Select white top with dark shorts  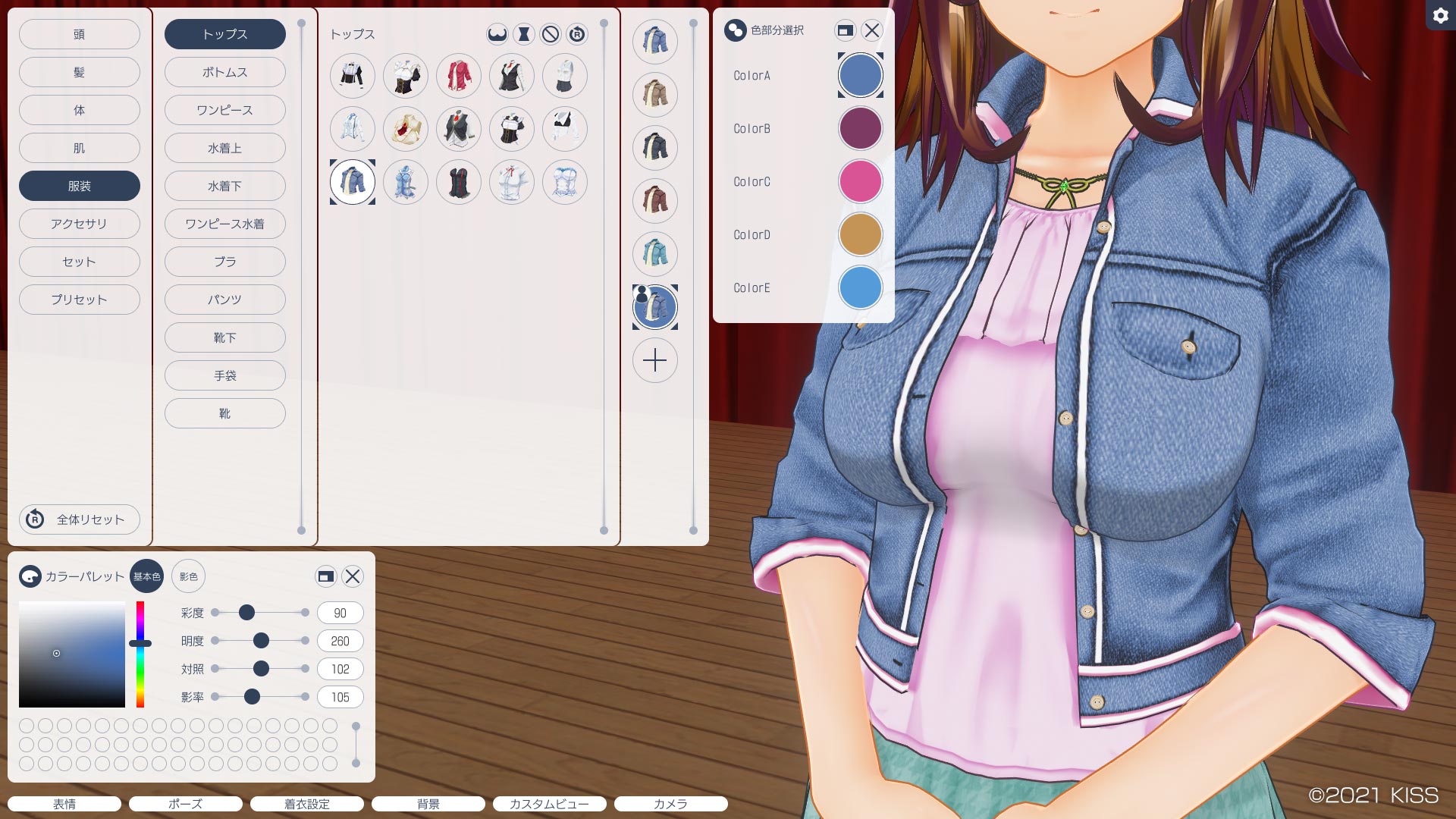point(565,76)
